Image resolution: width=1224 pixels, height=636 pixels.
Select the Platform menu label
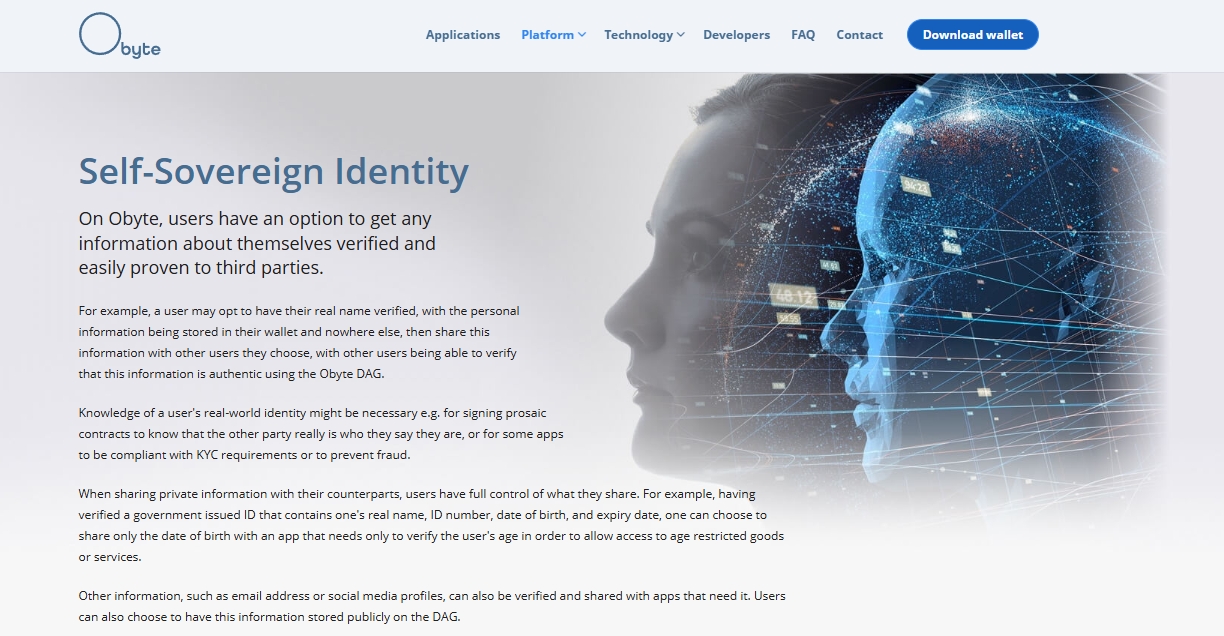547,35
